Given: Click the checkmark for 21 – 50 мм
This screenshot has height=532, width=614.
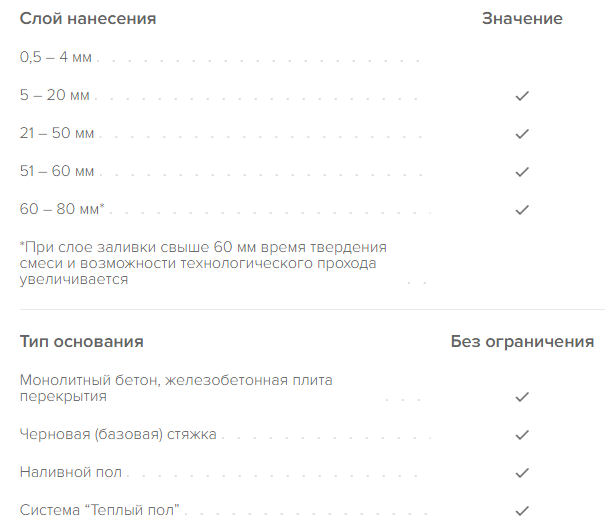Looking at the screenshot, I should click(x=522, y=134).
